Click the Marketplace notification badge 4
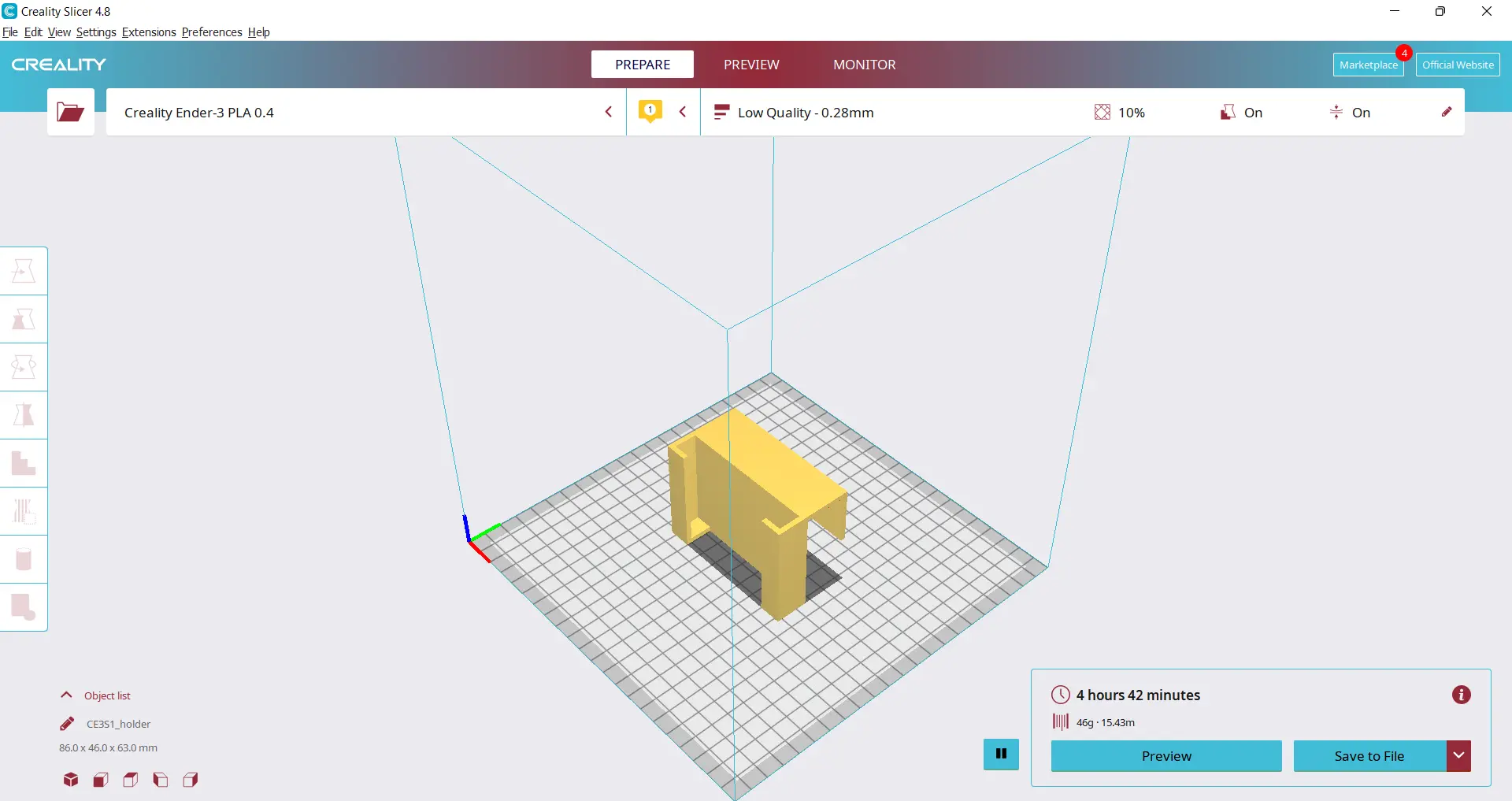The width and height of the screenshot is (1512, 801). (x=1403, y=54)
